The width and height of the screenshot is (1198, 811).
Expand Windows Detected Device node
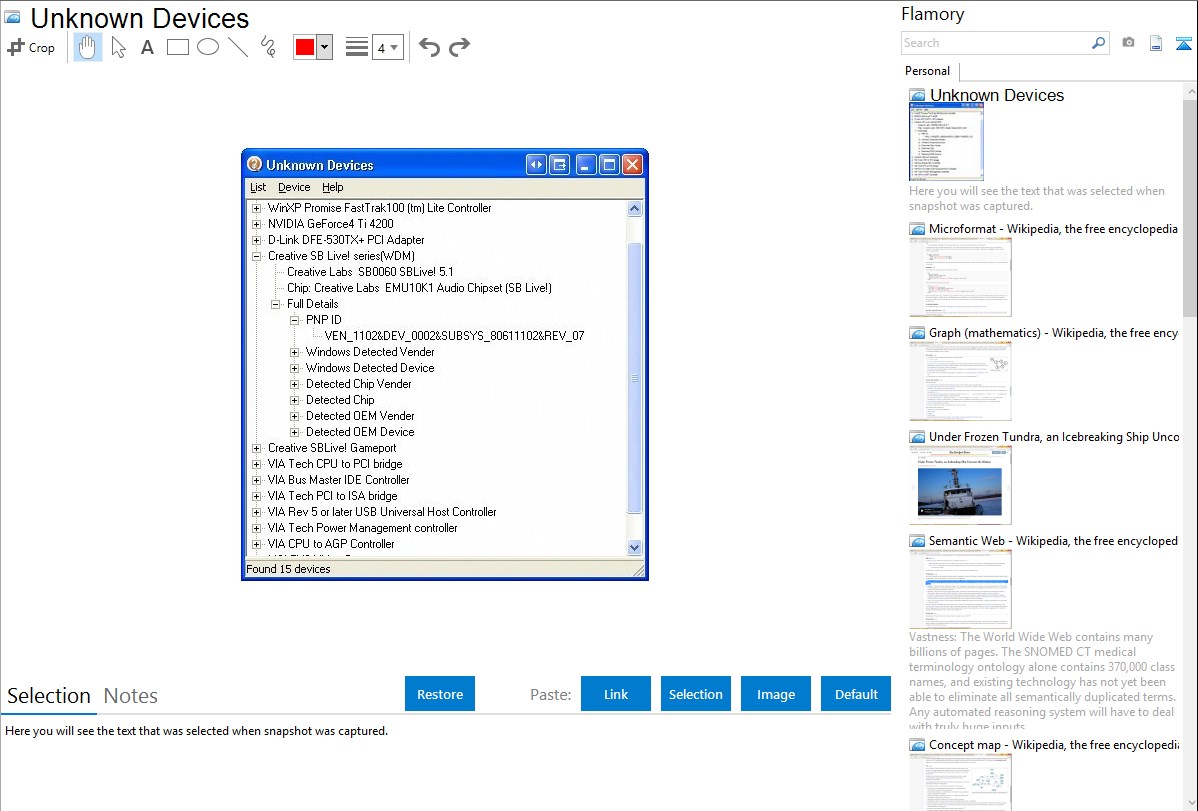click(x=295, y=368)
